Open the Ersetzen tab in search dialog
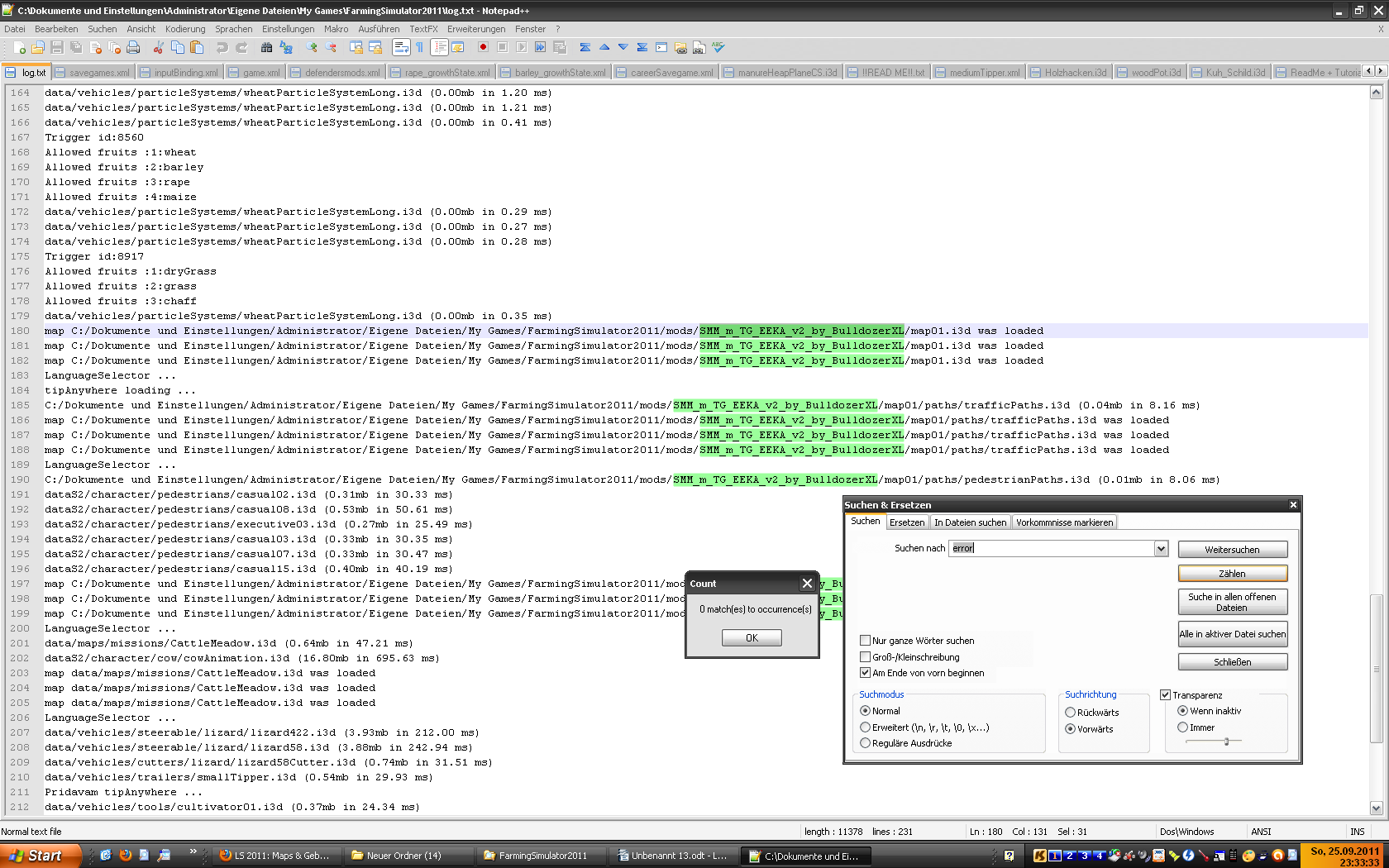The image size is (1389, 868). (907, 522)
